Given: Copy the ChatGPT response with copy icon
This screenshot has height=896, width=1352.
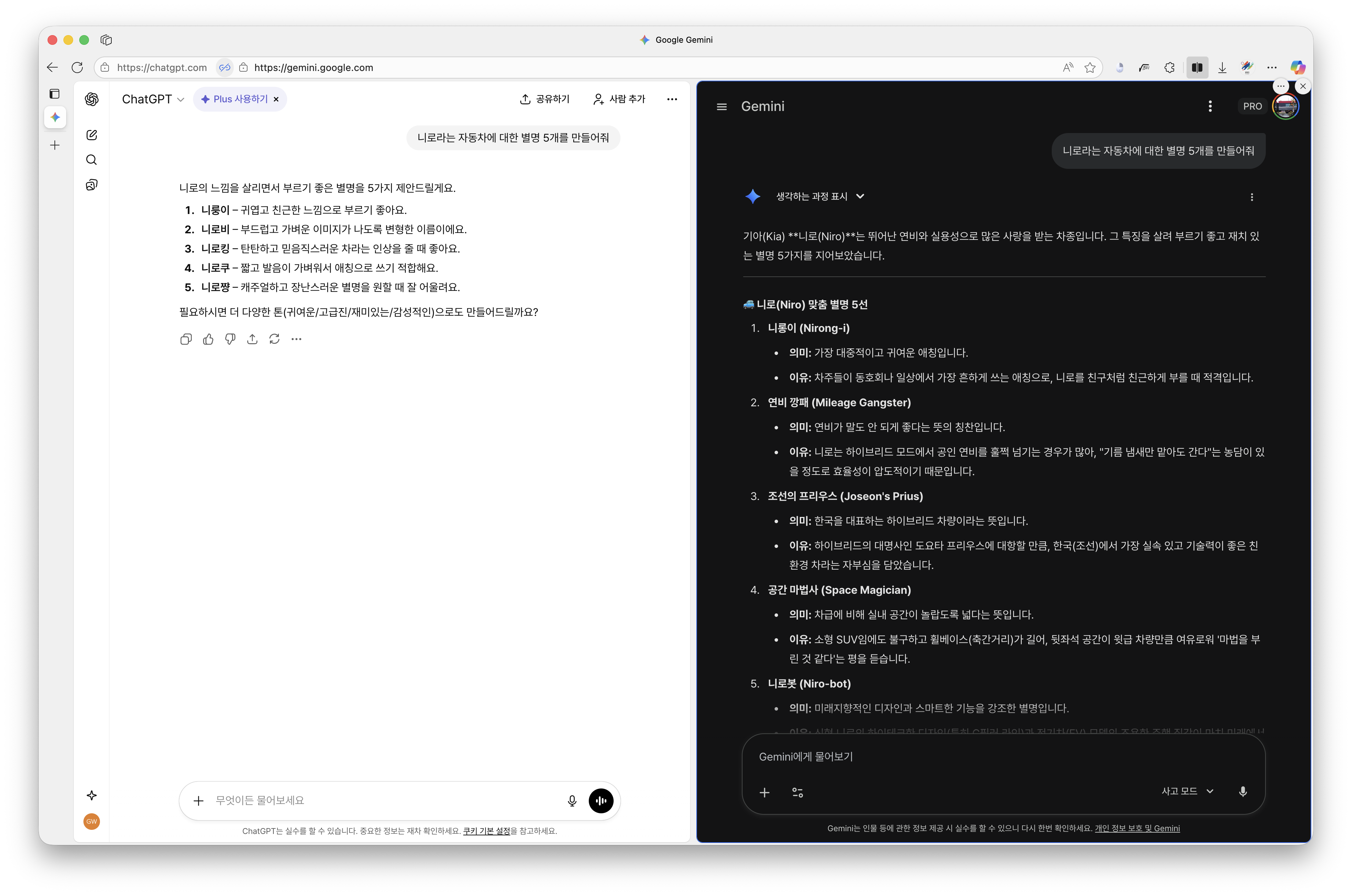Looking at the screenshot, I should coord(186,339).
